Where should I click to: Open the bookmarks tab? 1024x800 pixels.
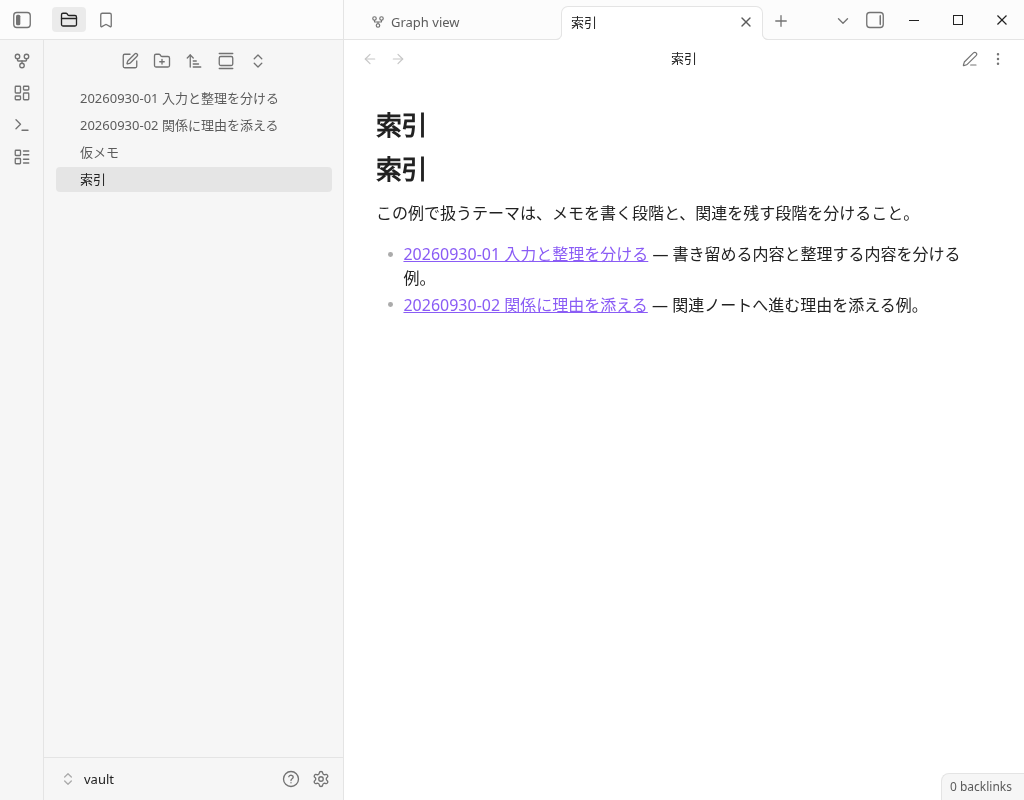pos(106,20)
